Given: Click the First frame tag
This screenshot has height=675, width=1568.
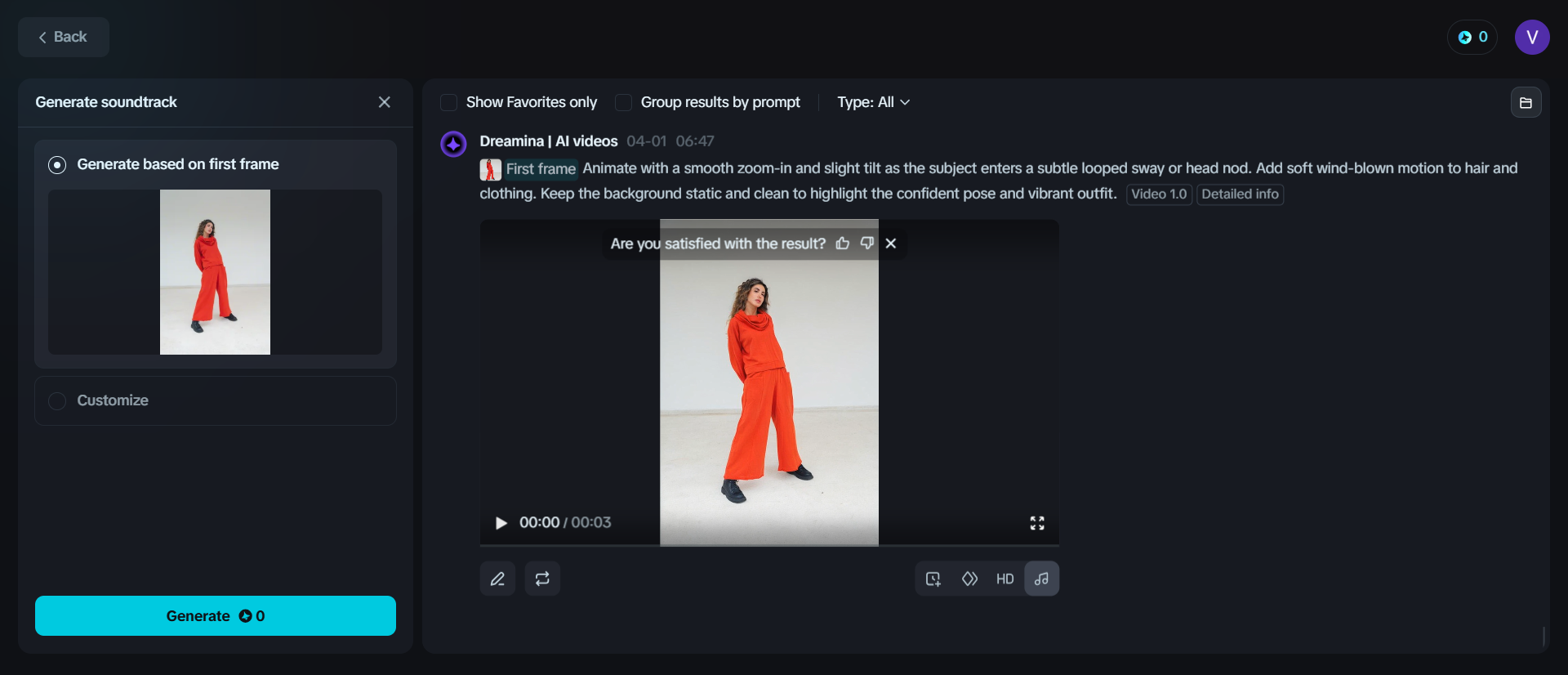Looking at the screenshot, I should click(541, 169).
